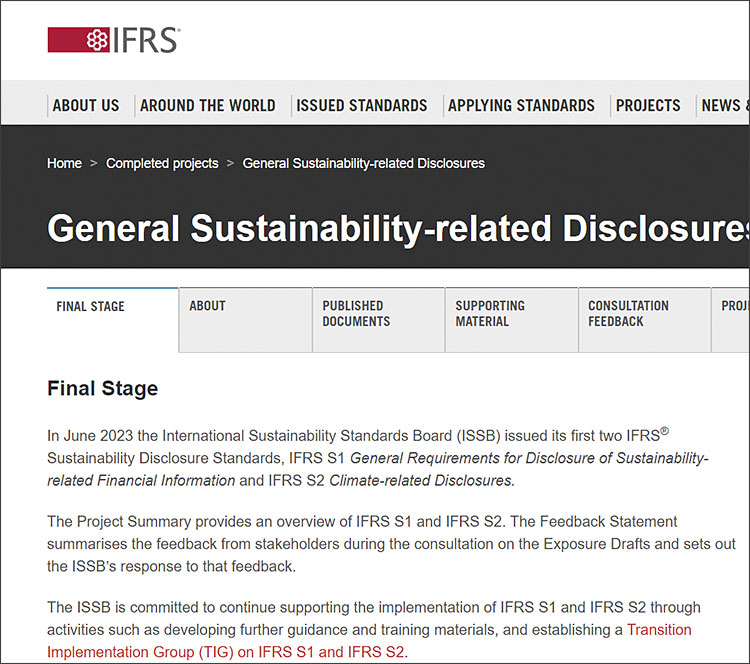750x664 pixels.
Task: Switch to Consultation Feedback tab
Action: point(644,320)
